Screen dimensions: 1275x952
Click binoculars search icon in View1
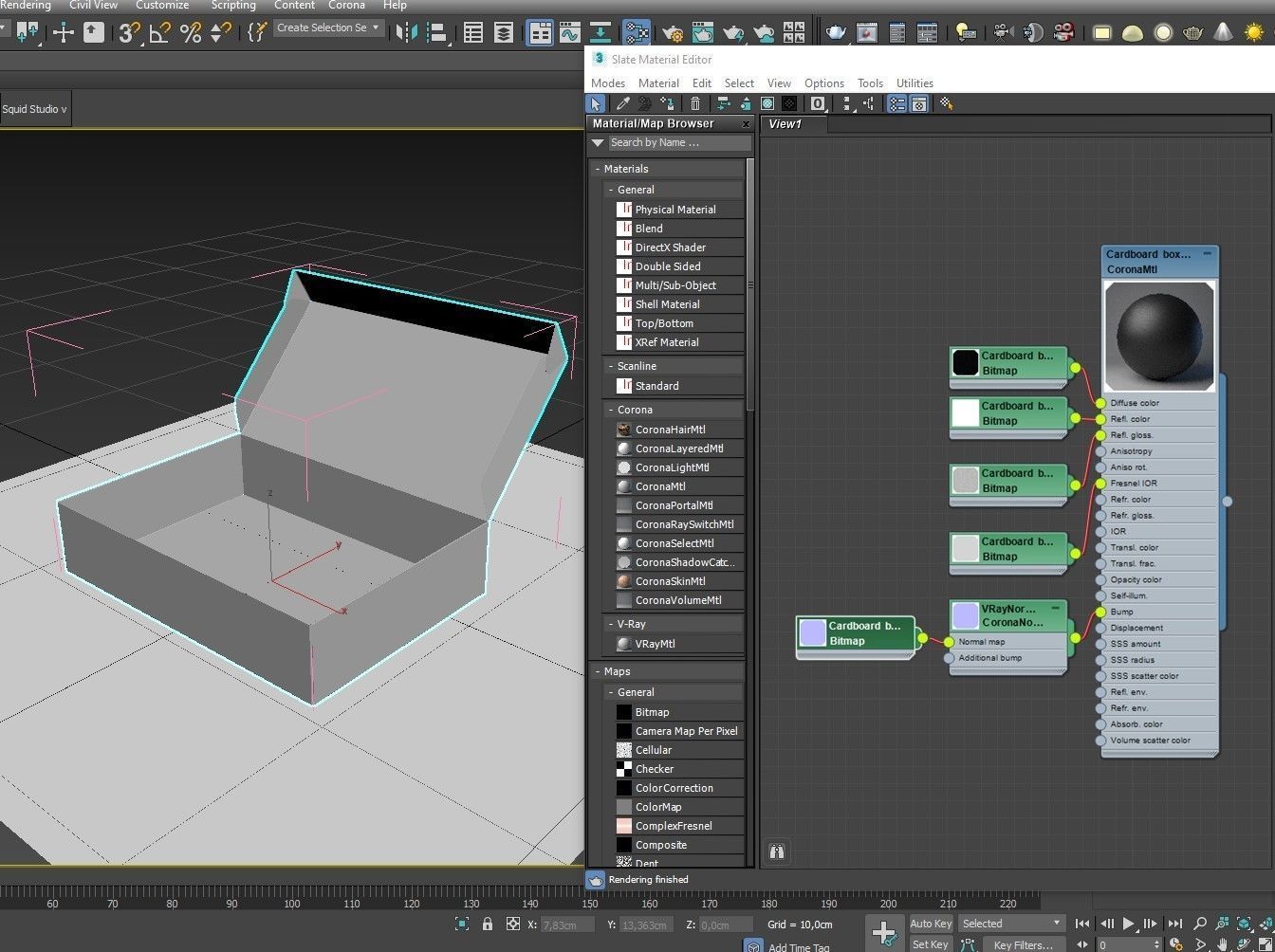[x=777, y=851]
